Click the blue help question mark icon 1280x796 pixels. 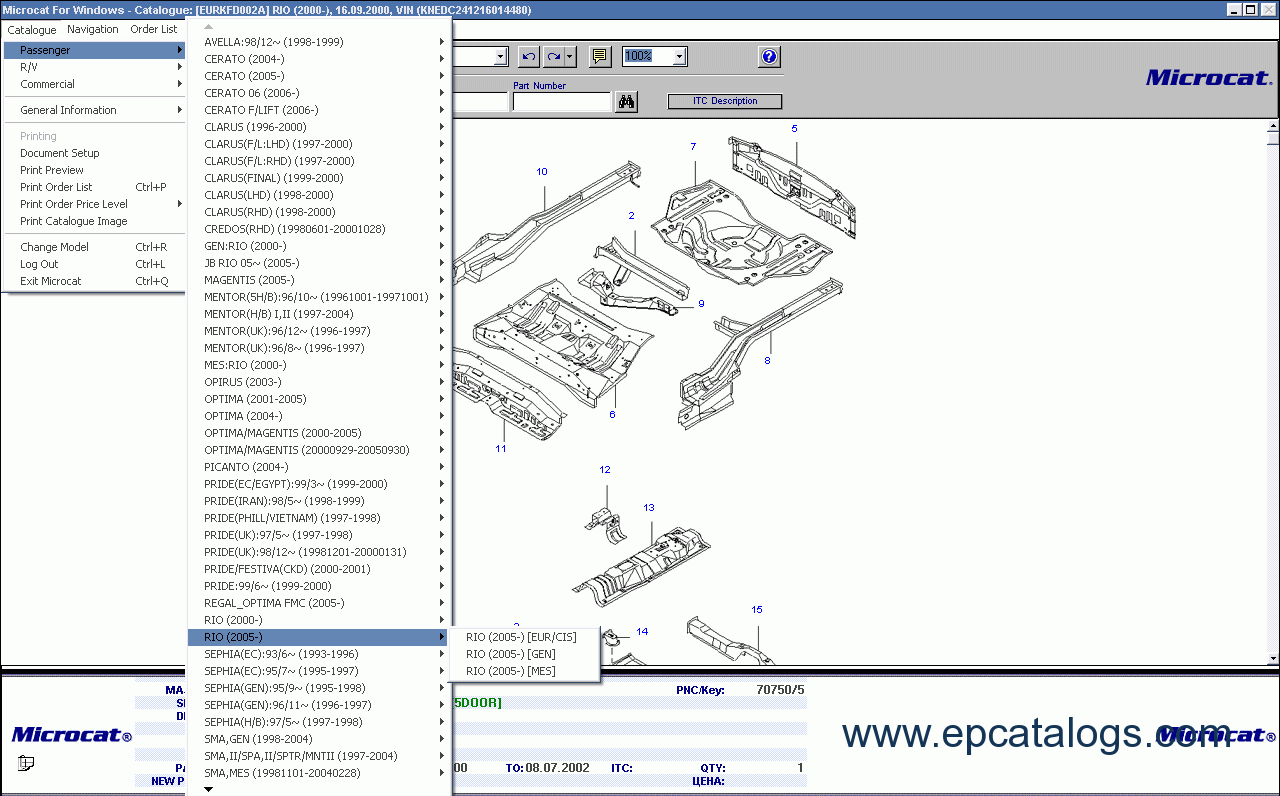pyautogui.click(x=769, y=57)
